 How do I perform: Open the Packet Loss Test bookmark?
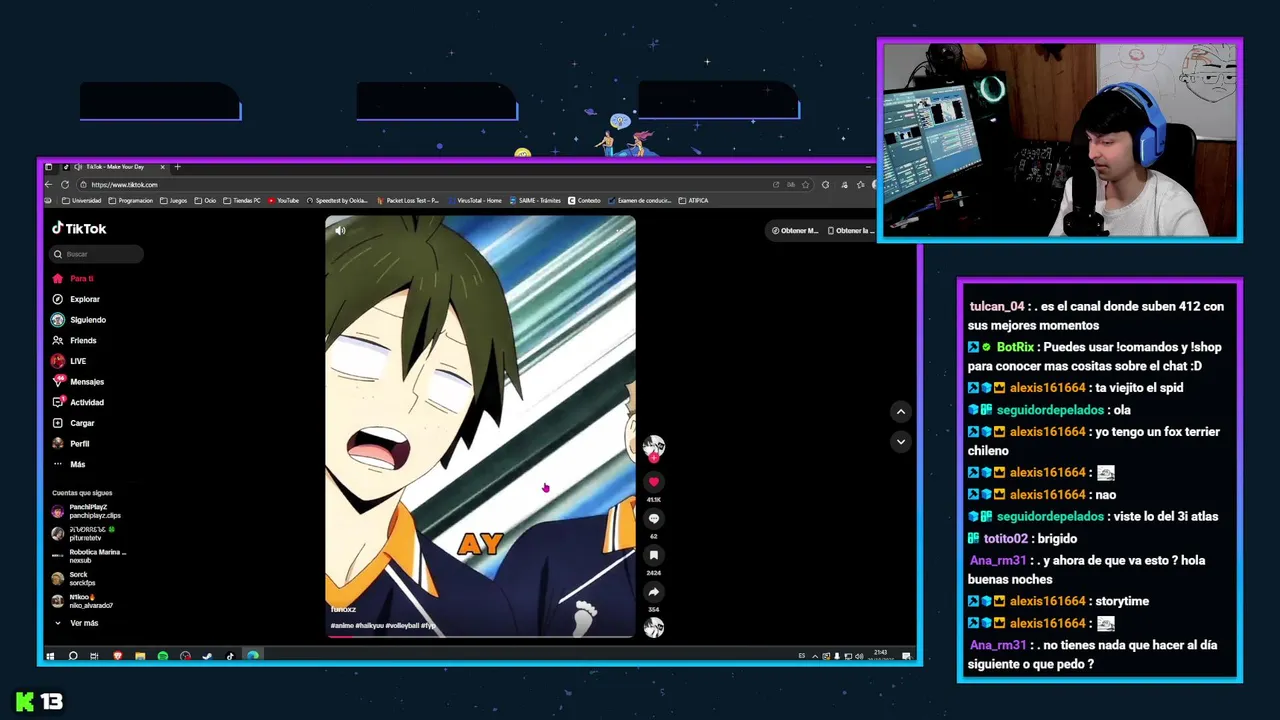407,201
